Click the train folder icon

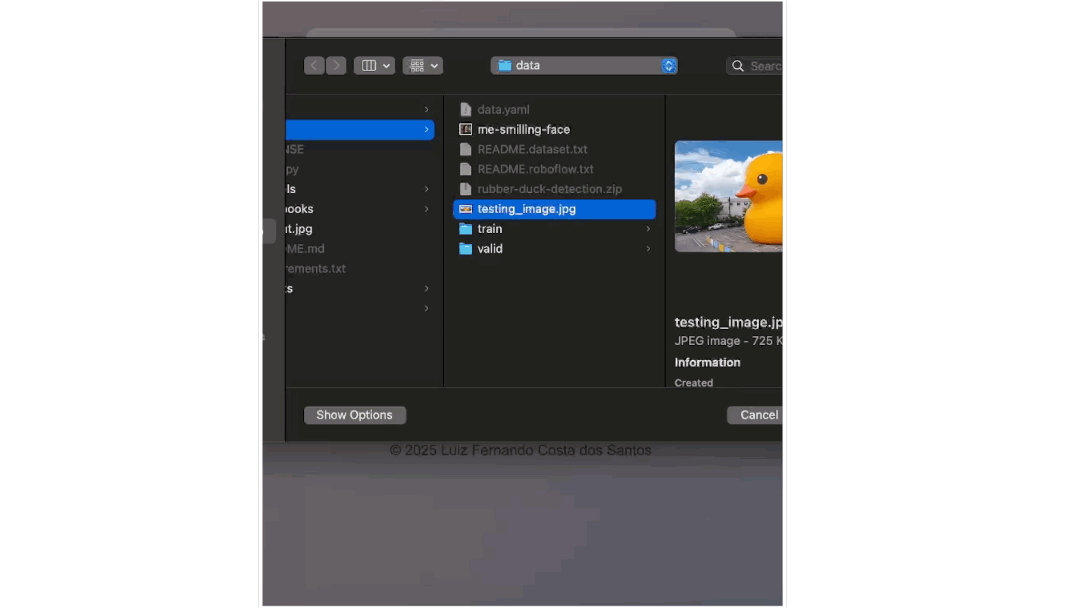click(x=465, y=229)
